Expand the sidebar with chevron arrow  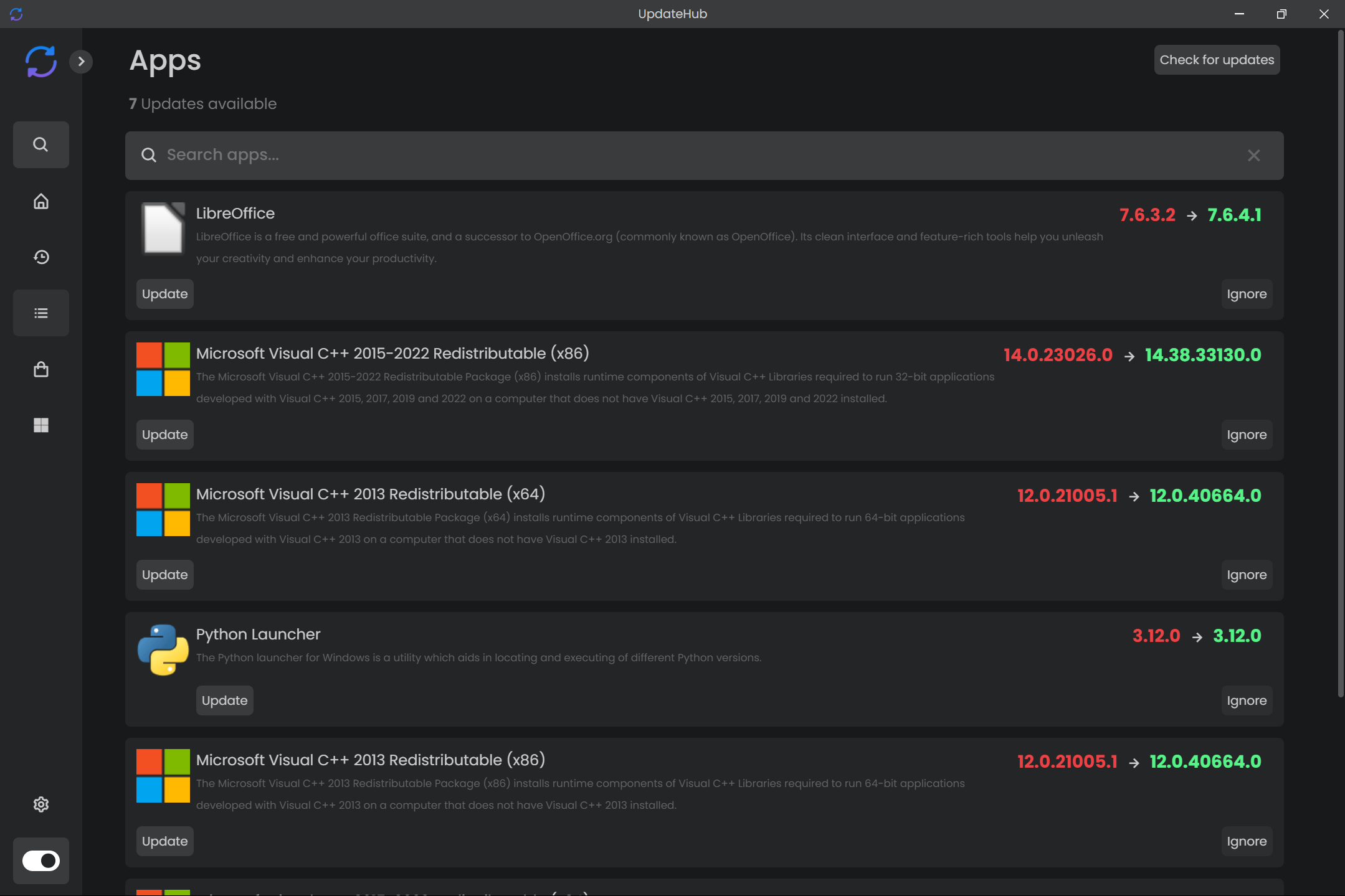pyautogui.click(x=81, y=61)
